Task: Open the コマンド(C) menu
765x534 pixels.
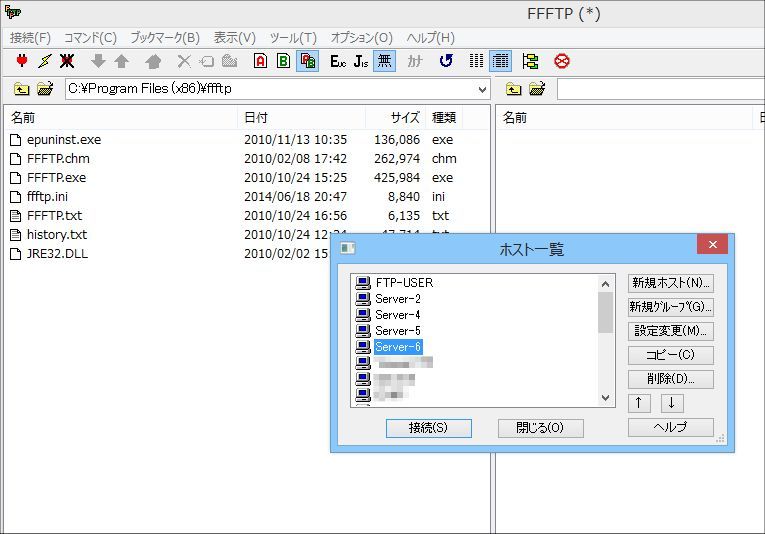Action: [x=90, y=38]
